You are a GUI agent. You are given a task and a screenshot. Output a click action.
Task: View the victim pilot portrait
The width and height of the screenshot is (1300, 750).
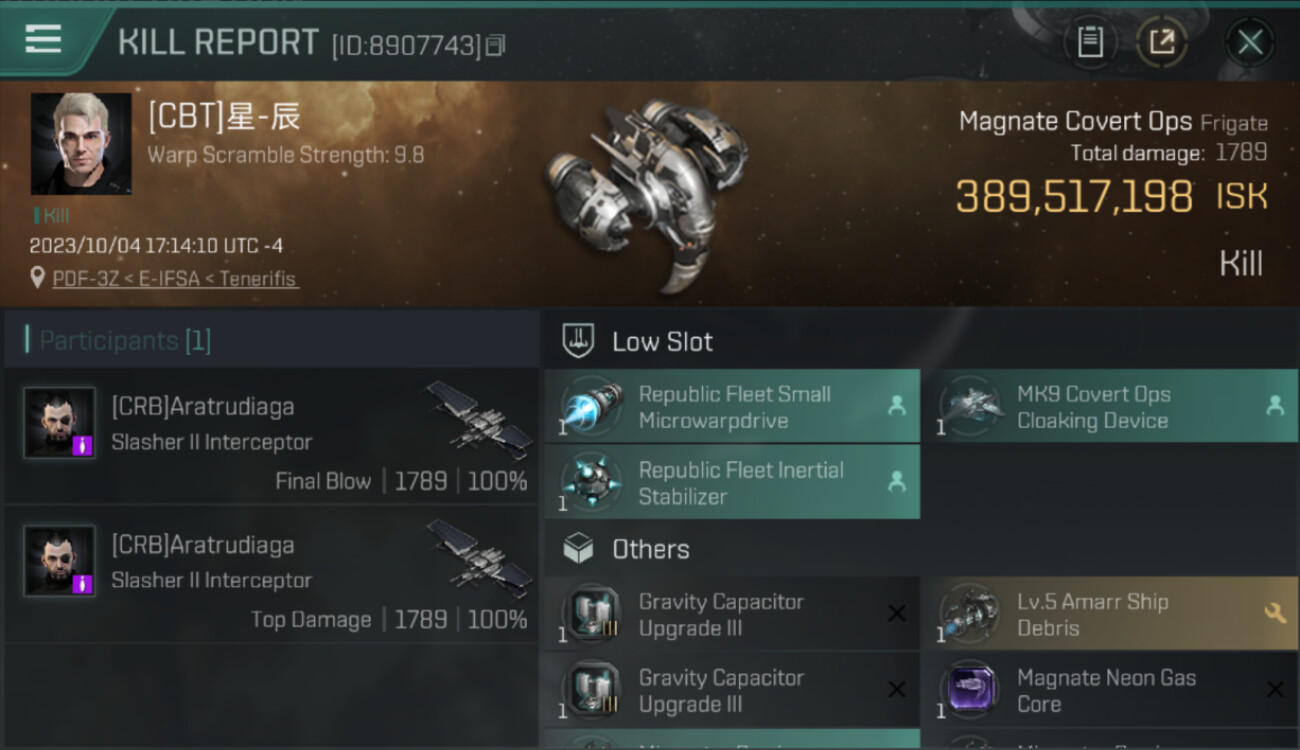pos(81,144)
